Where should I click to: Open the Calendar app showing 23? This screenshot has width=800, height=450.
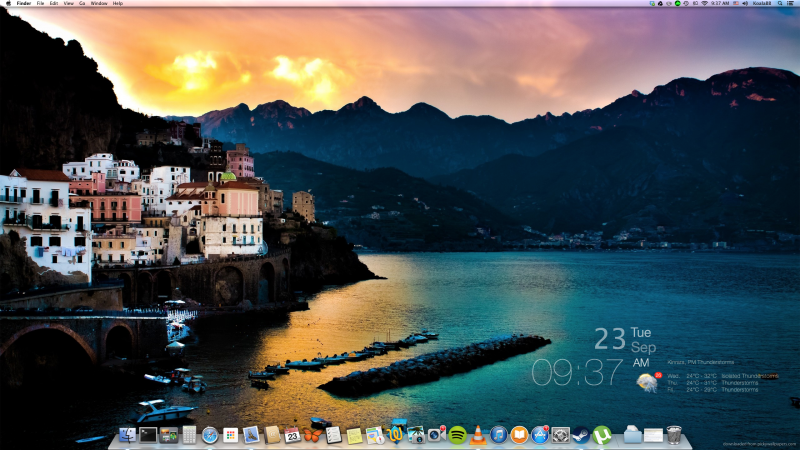[x=292, y=435]
